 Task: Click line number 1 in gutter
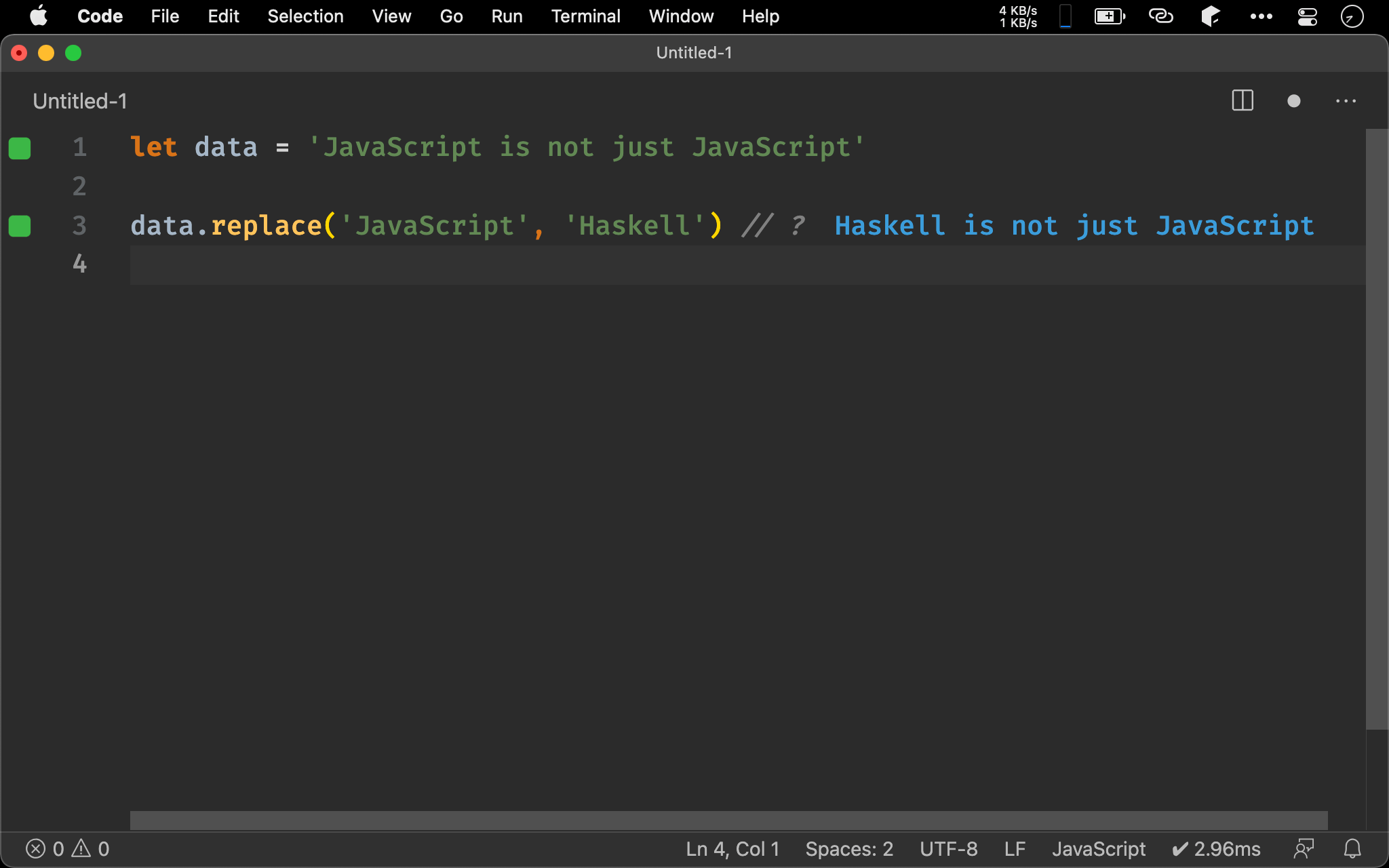80,147
